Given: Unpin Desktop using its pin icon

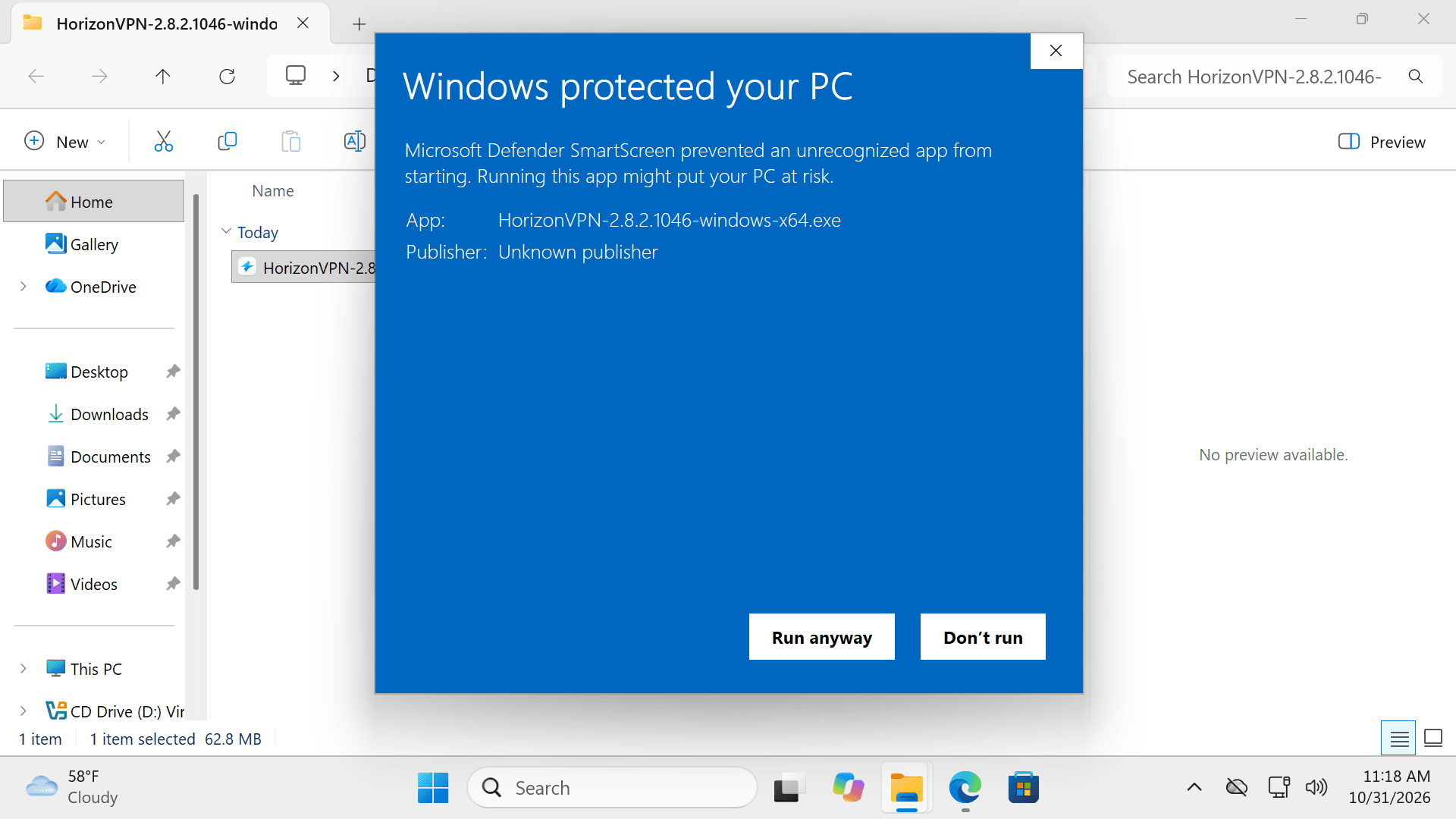Looking at the screenshot, I should pyautogui.click(x=173, y=372).
